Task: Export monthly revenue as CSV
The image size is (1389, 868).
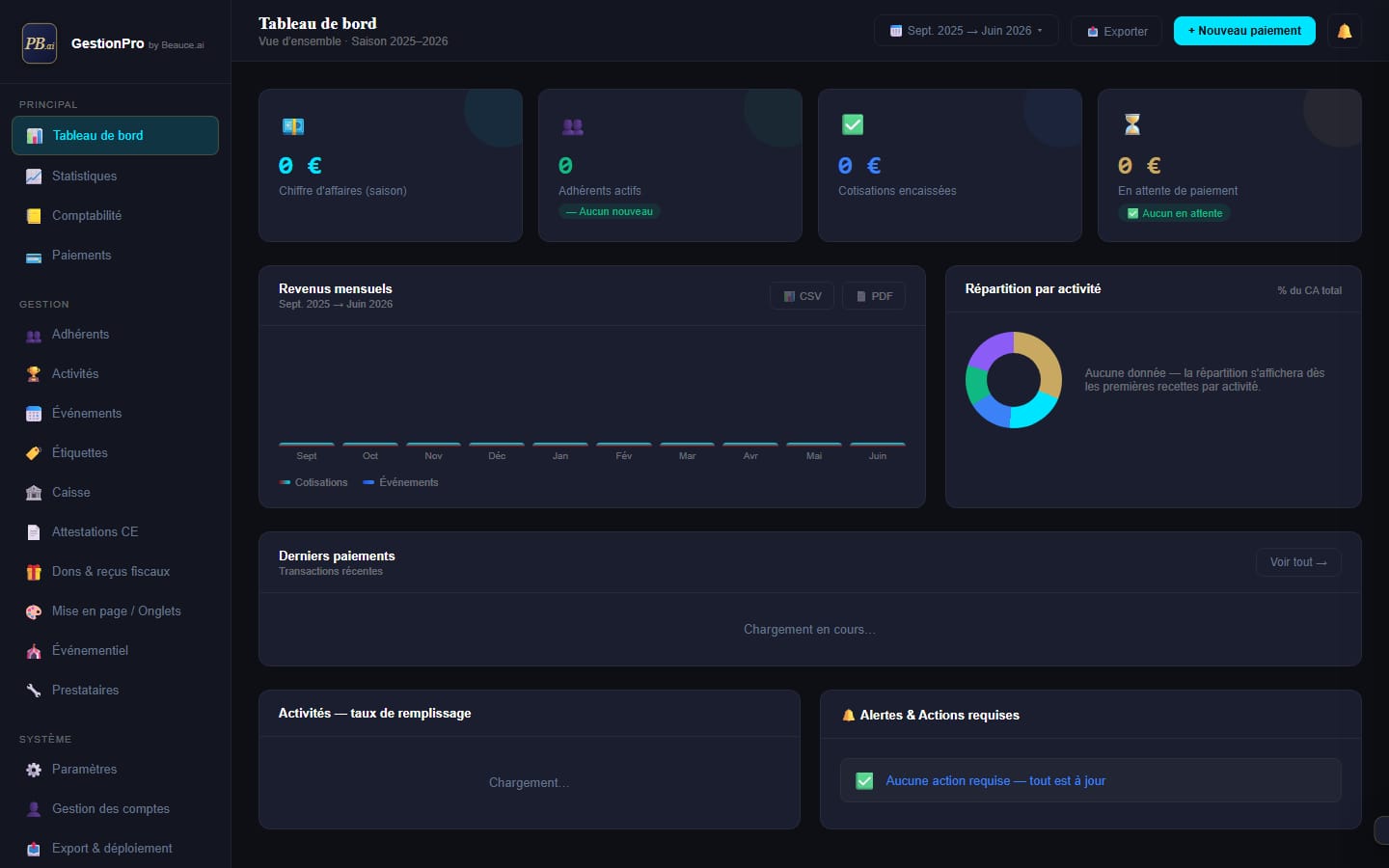Action: tap(802, 296)
